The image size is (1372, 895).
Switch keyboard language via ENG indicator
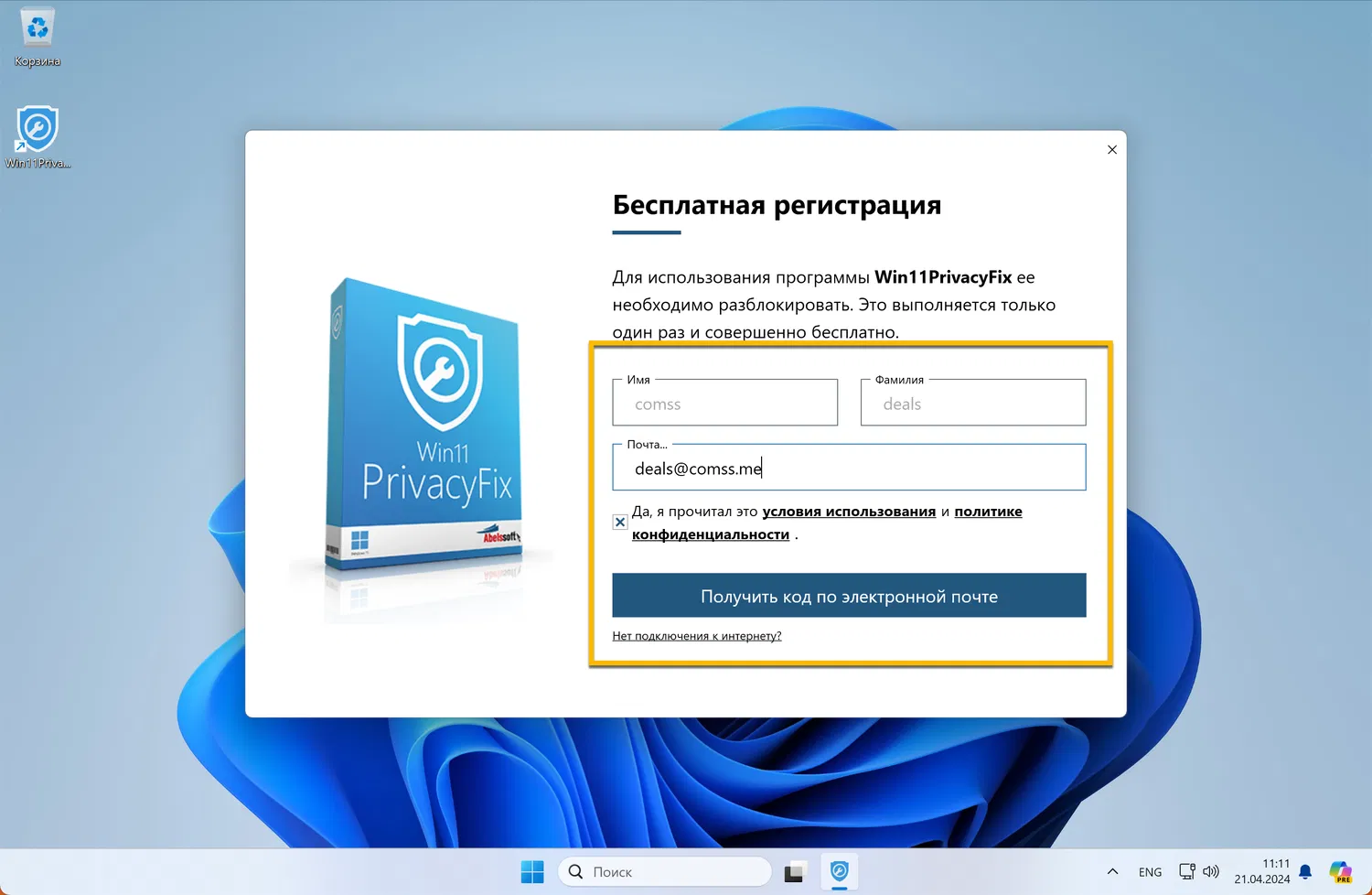[x=1150, y=871]
